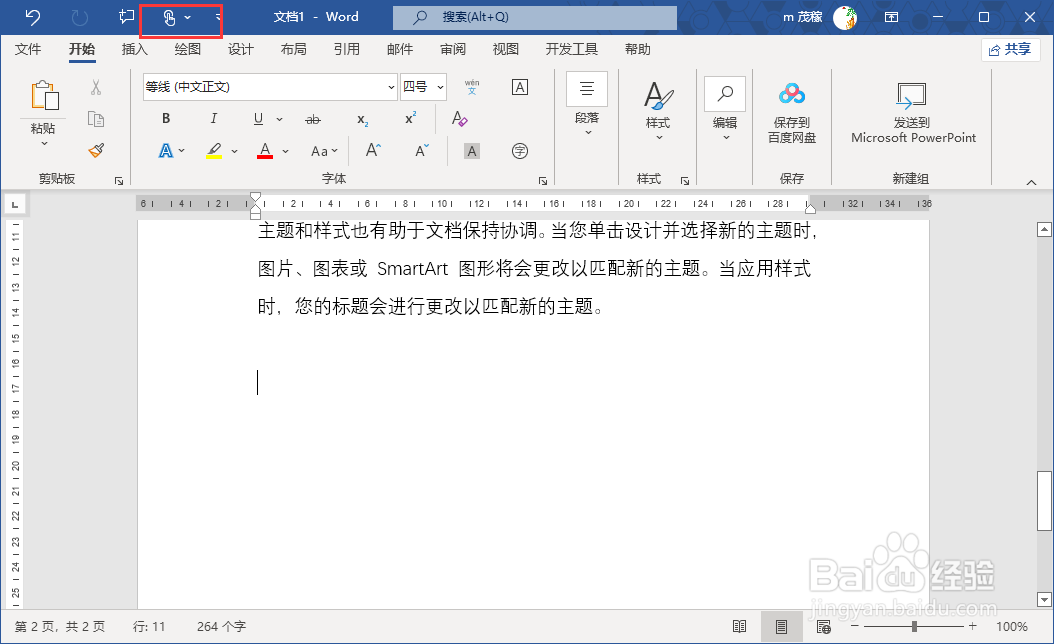
Task: Select the Format Painter tool
Action: (x=96, y=150)
